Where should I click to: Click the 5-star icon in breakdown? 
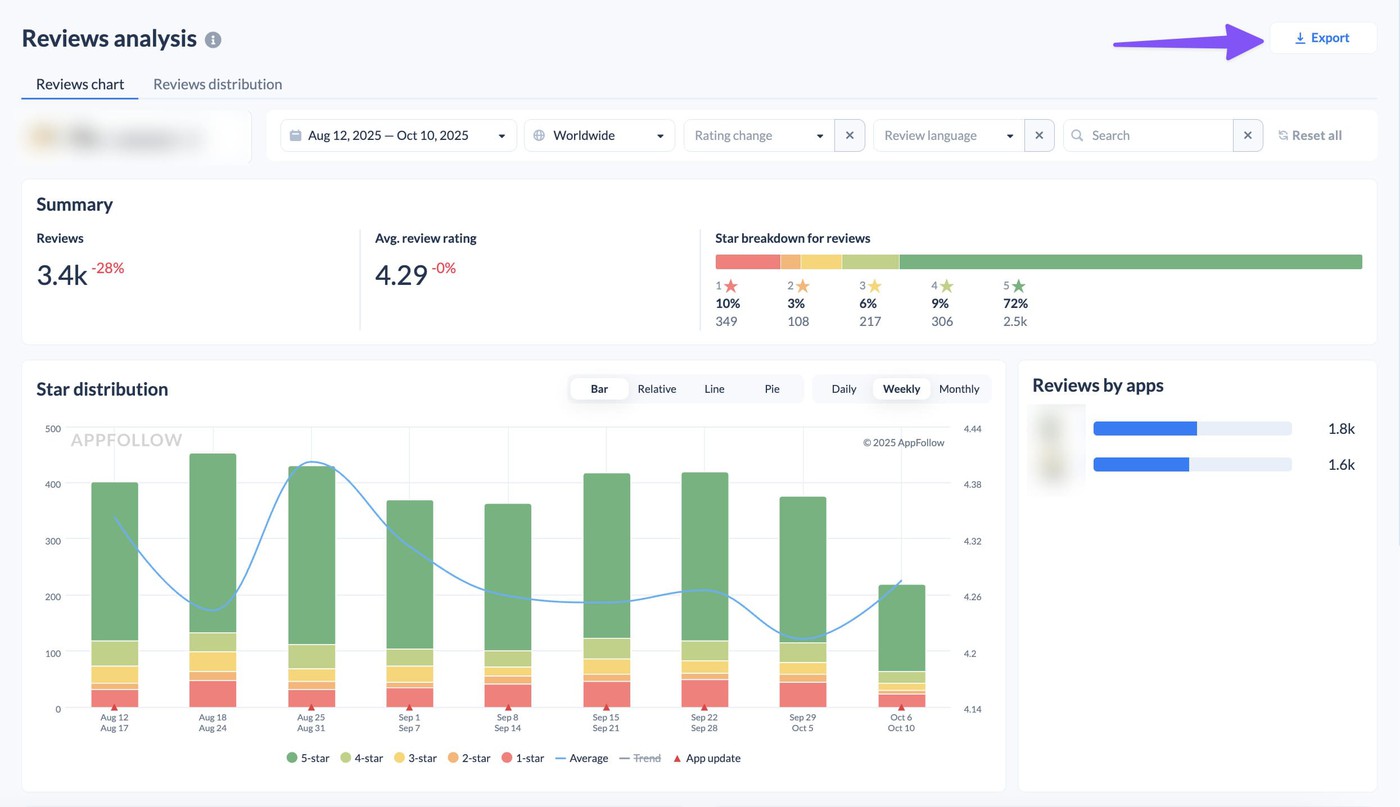coord(1018,286)
